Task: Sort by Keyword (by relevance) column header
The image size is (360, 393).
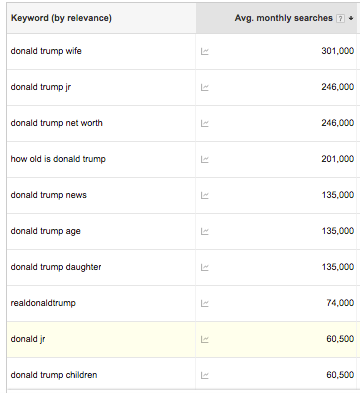Action: (61, 18)
